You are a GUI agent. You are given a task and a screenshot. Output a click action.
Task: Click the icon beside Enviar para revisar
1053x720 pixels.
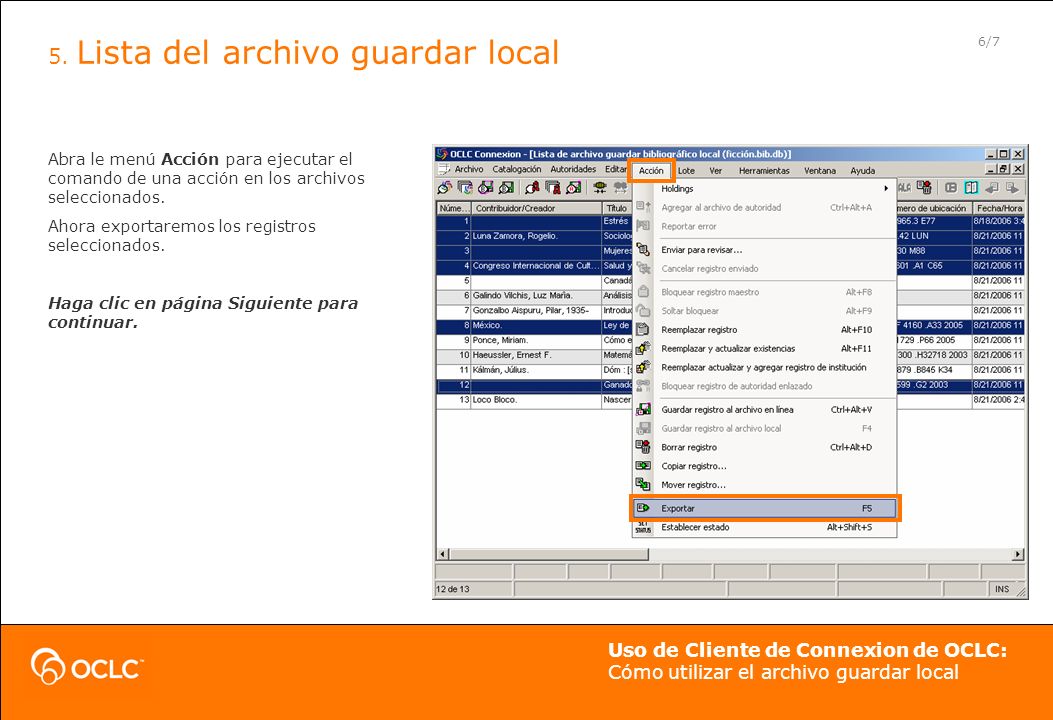pyautogui.click(x=643, y=250)
